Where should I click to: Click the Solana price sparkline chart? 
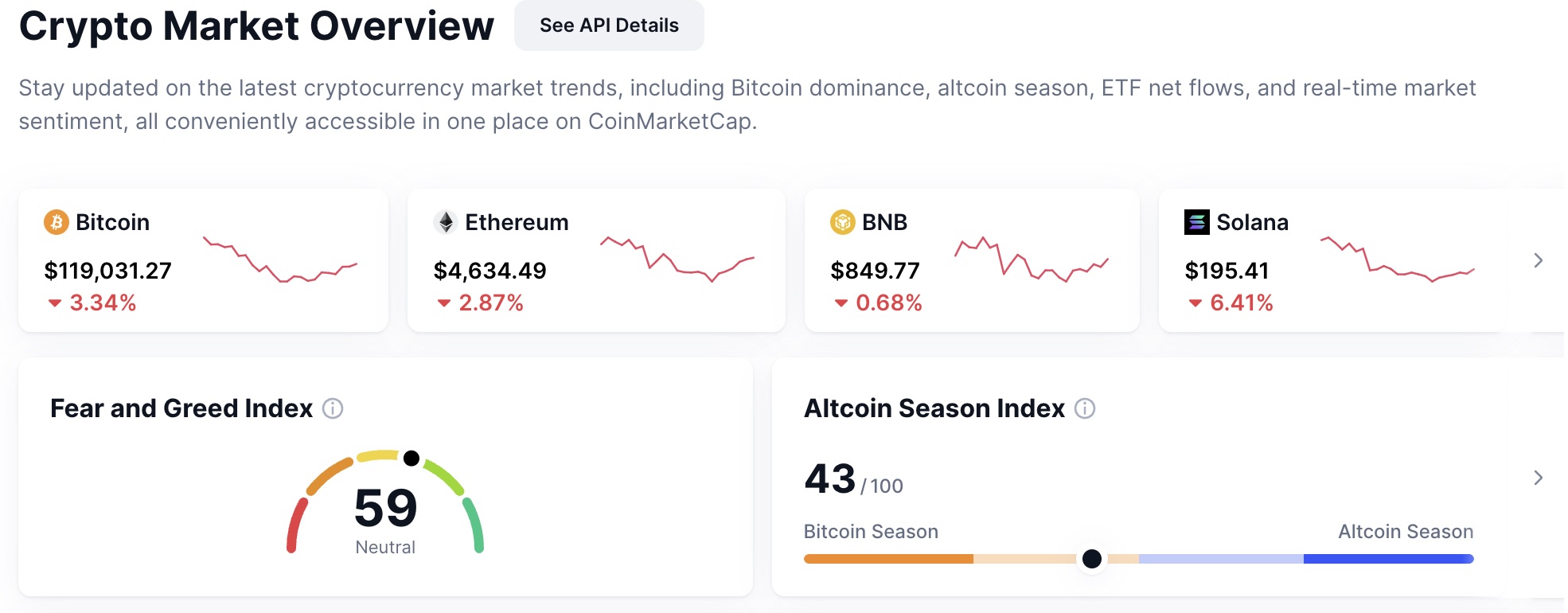click(1397, 260)
